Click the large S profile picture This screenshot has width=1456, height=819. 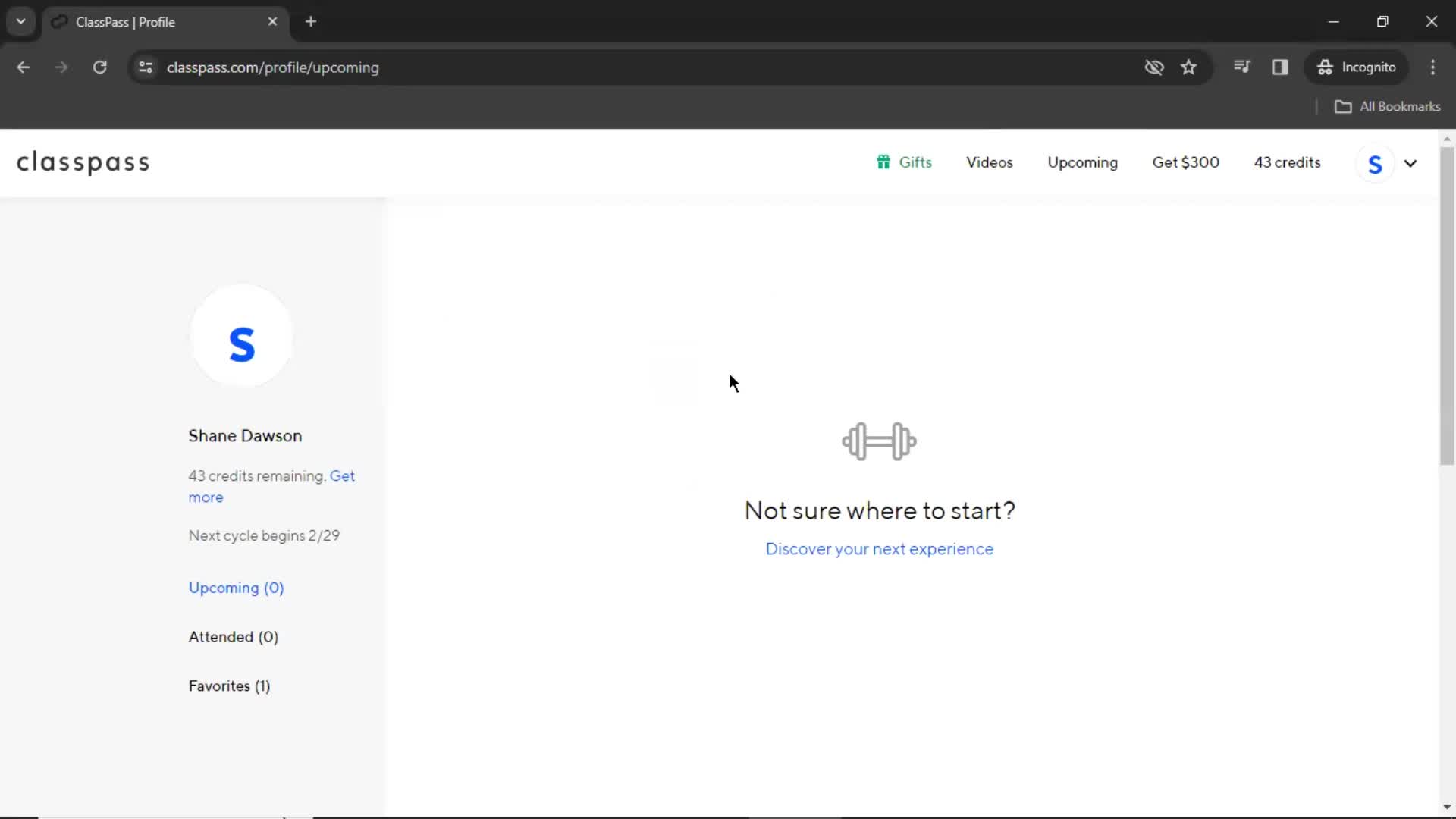coord(242,336)
